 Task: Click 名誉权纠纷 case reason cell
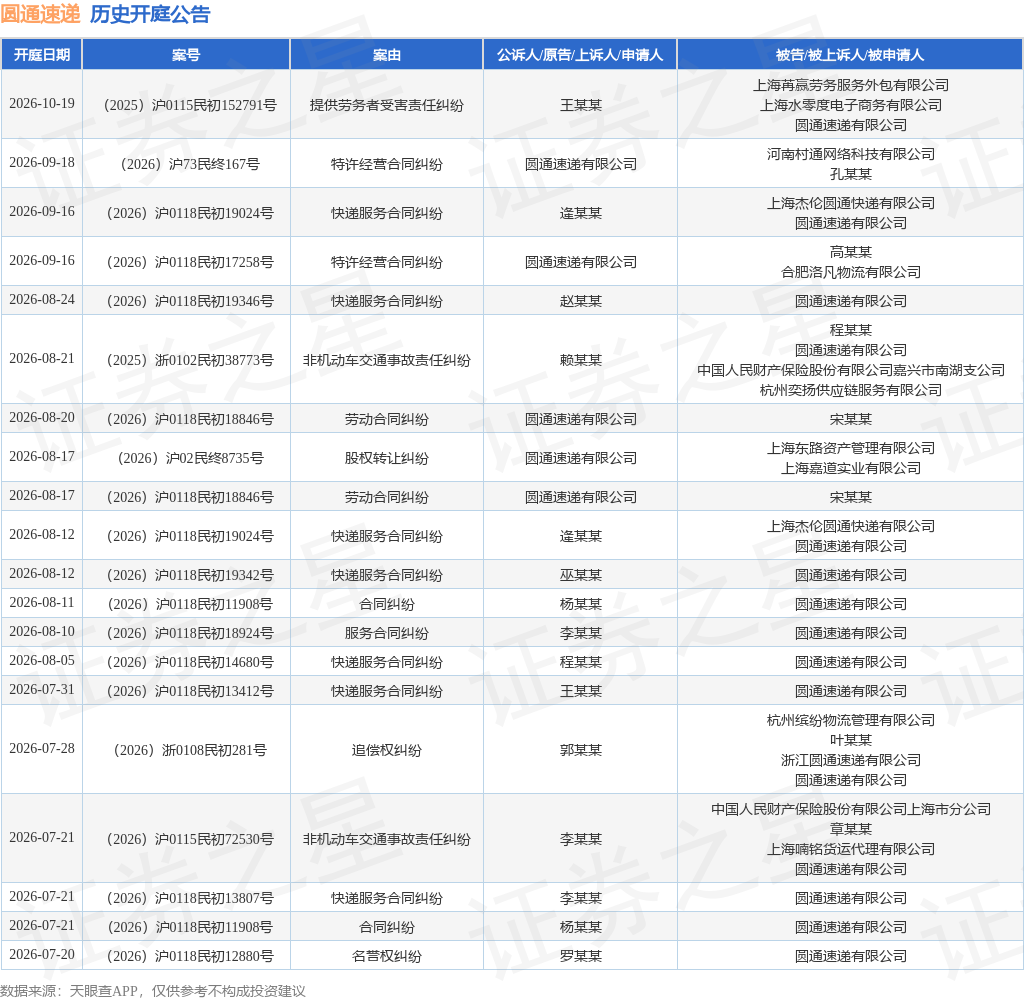(387, 956)
